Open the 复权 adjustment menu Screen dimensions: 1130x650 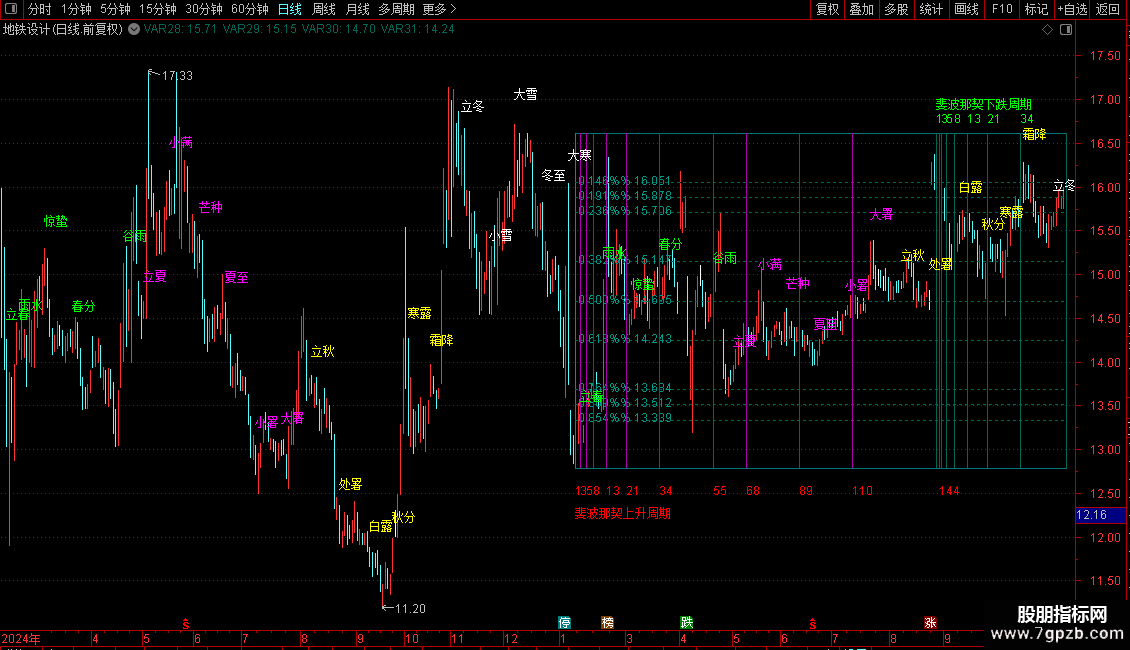tap(827, 9)
